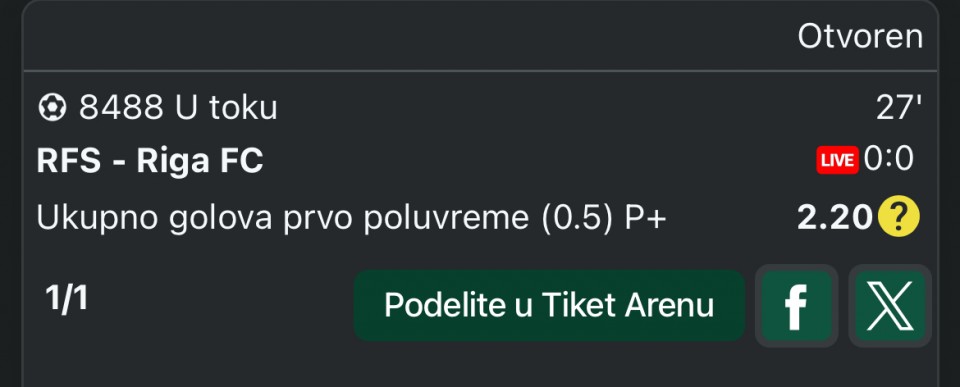
Task: Tap the soccer ball sport icon
Action: (x=52, y=108)
